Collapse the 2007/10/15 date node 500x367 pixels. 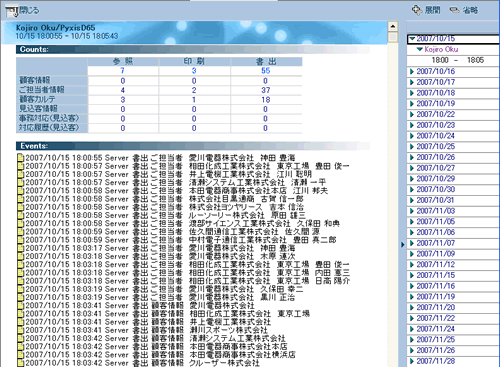click(x=412, y=39)
